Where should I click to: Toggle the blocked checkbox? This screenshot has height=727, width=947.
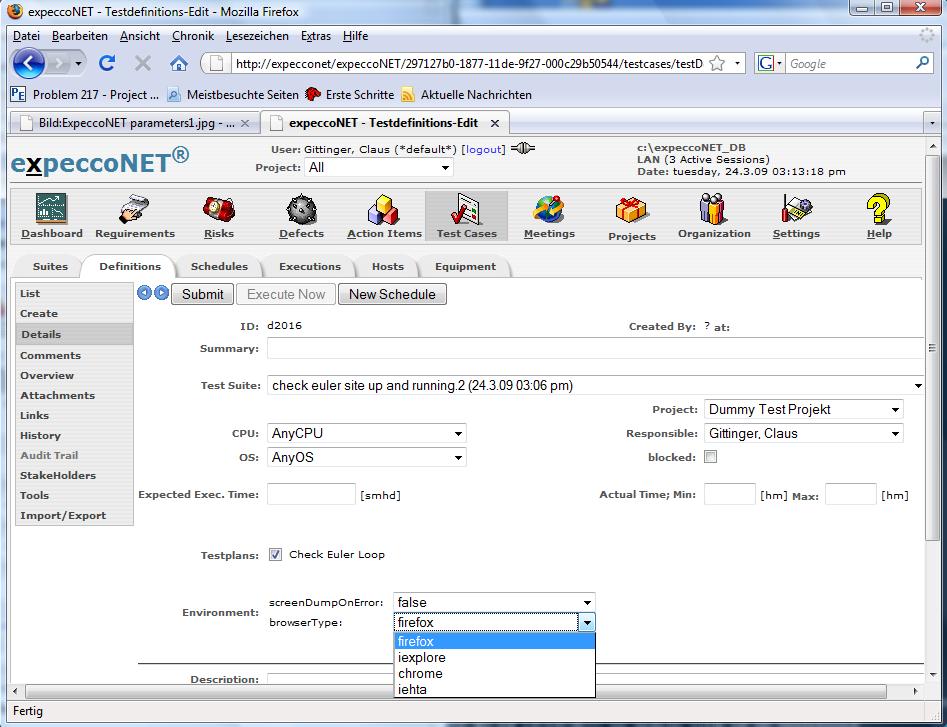coord(711,457)
